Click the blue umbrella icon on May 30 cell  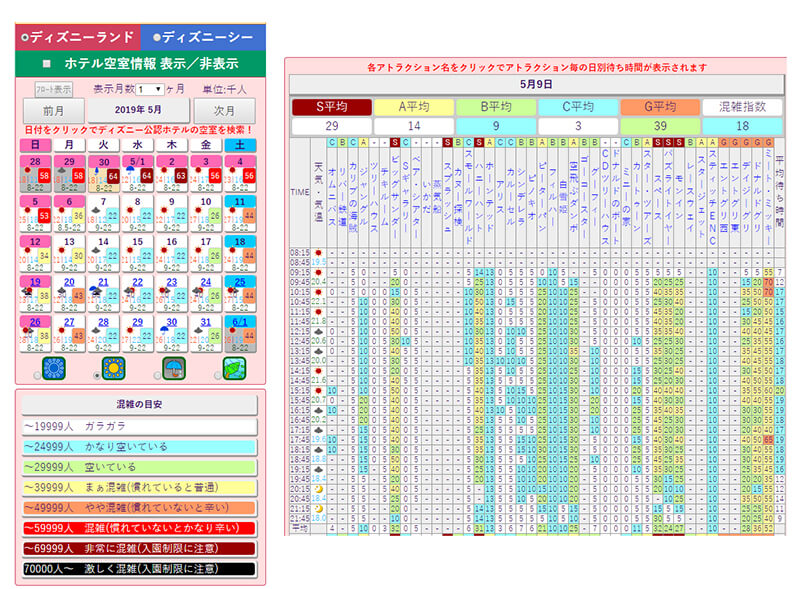[x=164, y=330]
